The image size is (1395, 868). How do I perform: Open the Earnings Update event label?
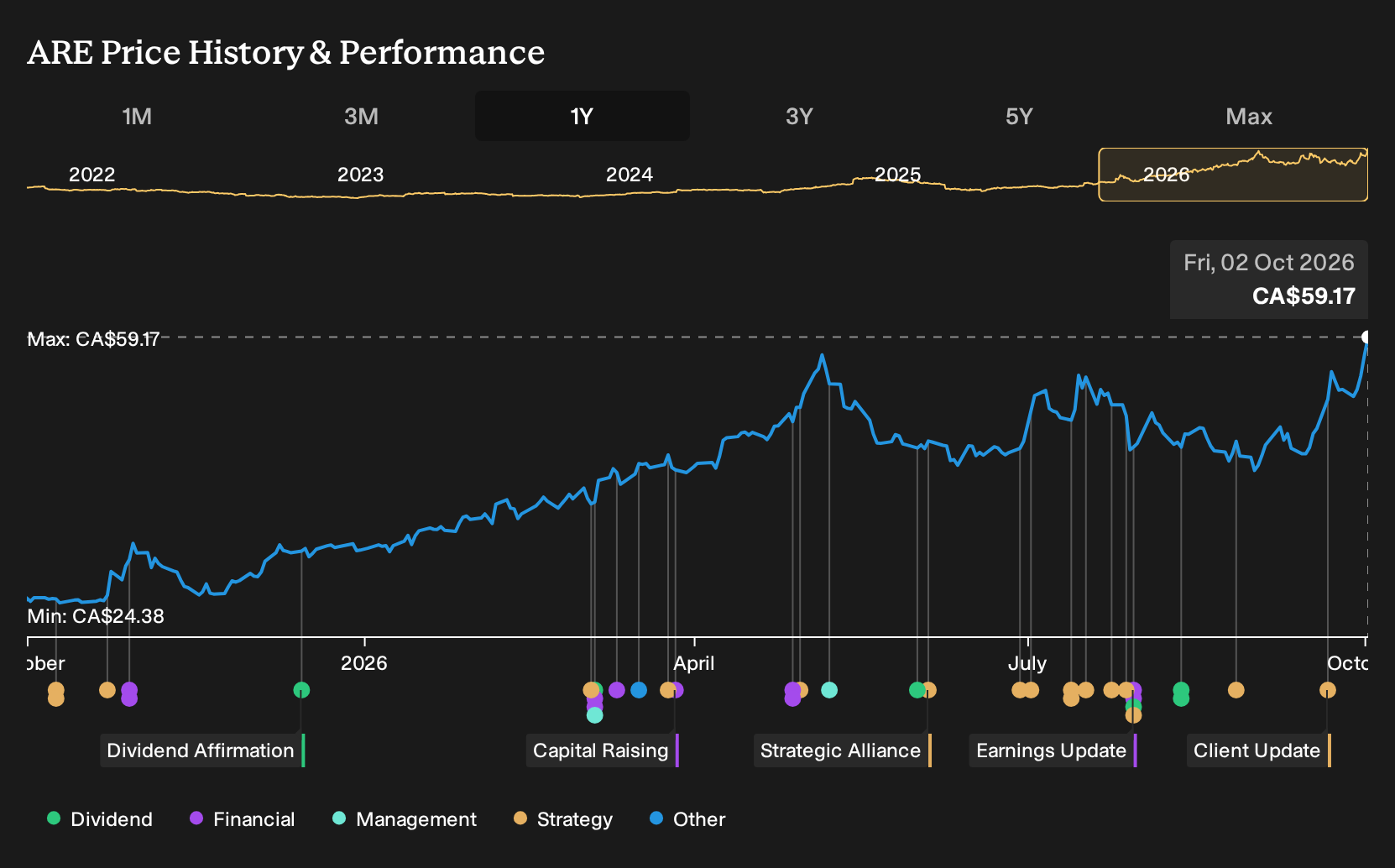(x=1052, y=750)
